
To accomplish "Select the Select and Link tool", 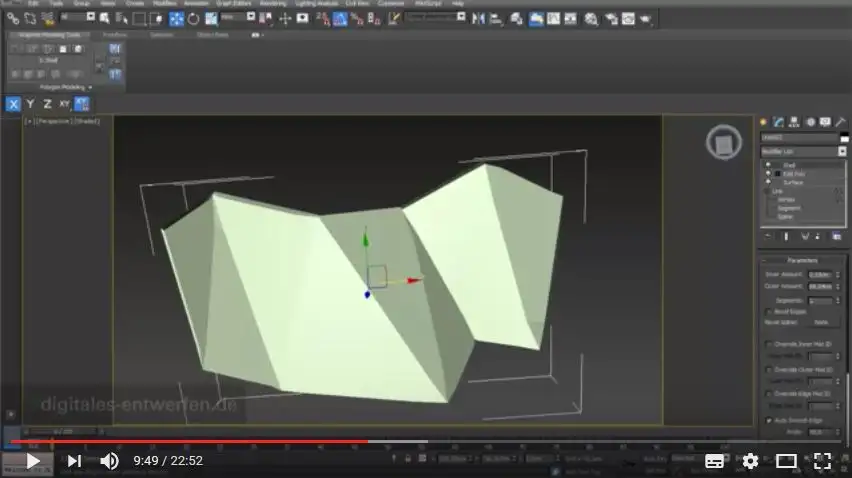I will click(x=13, y=19).
